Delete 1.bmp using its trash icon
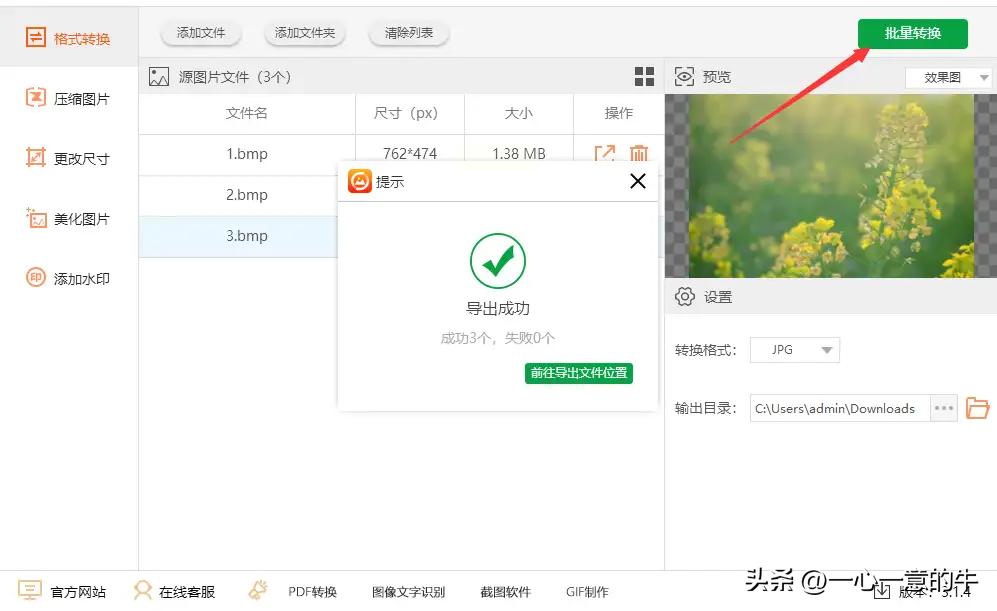This screenshot has height=611, width=997. coord(637,154)
